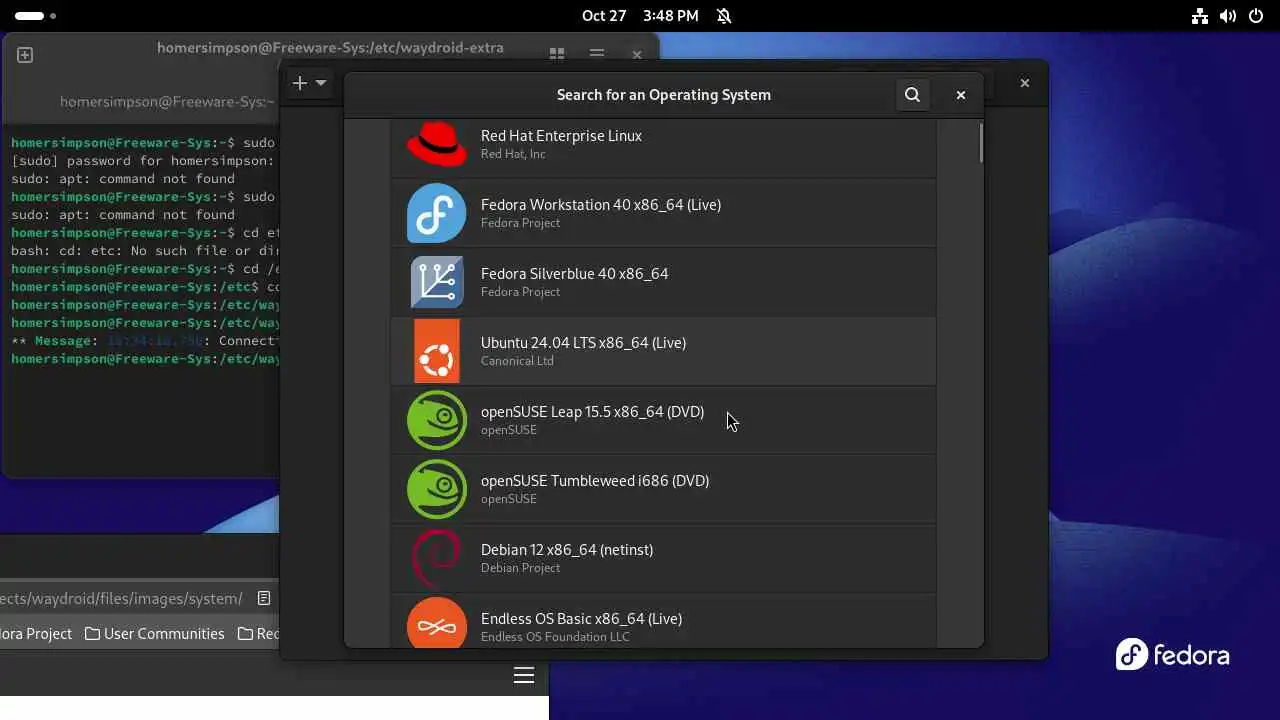Open the power icon in the system menu
This screenshot has width=1280, height=720.
1256,16
